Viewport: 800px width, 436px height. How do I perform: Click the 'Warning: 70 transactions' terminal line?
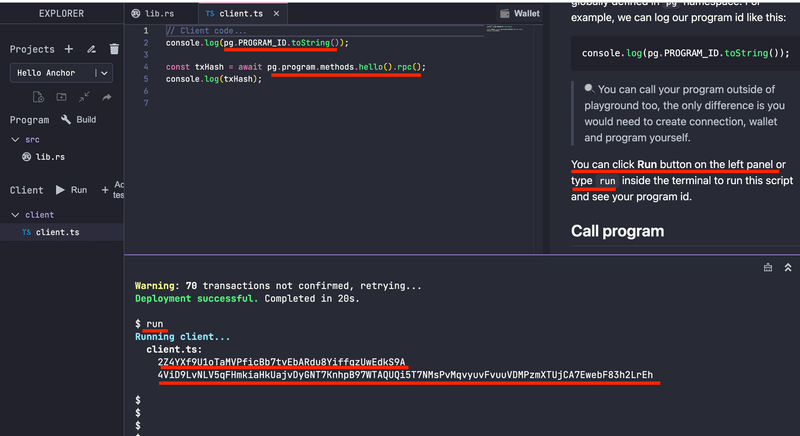[278, 286]
